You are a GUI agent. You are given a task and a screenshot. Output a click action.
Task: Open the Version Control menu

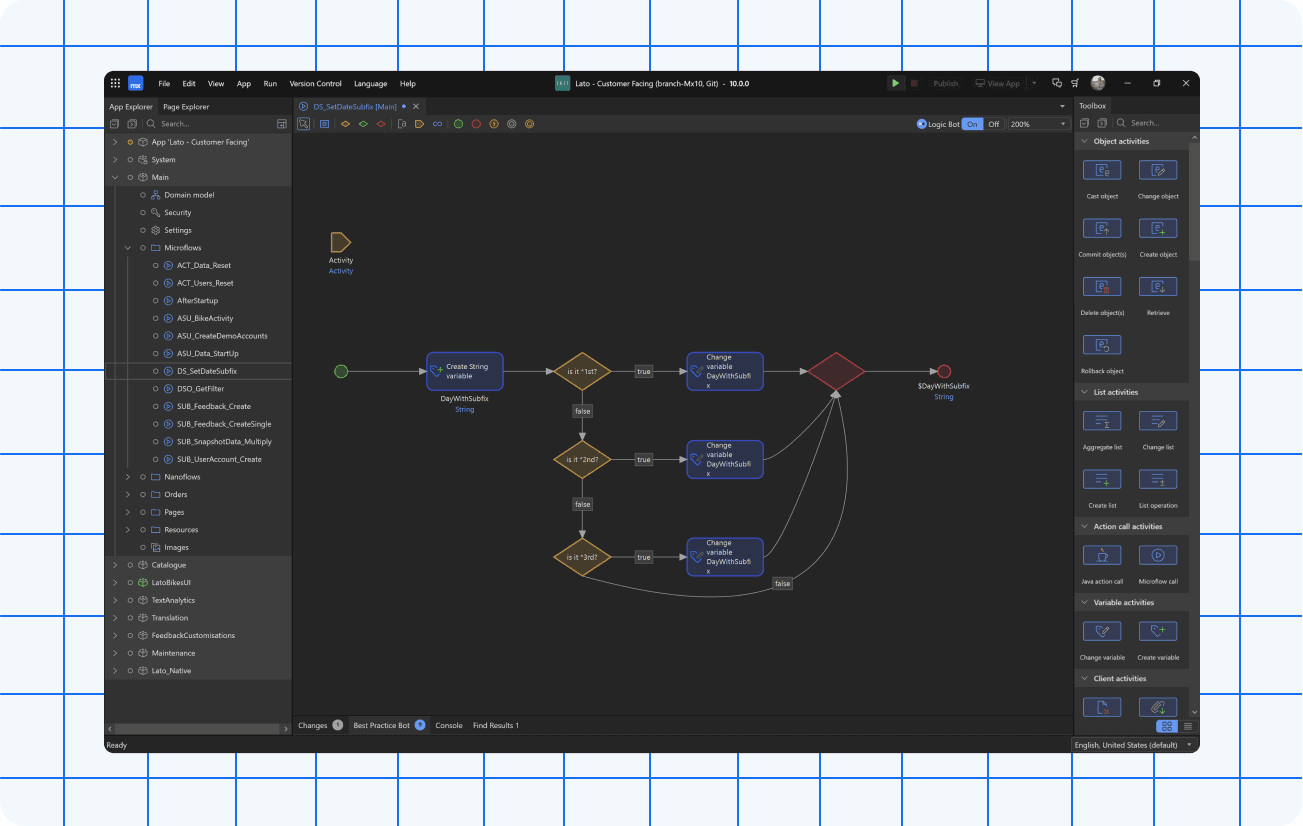315,84
